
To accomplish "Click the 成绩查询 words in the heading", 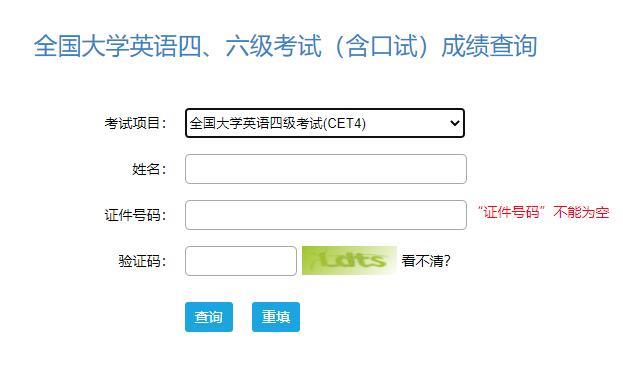I will click(489, 46).
